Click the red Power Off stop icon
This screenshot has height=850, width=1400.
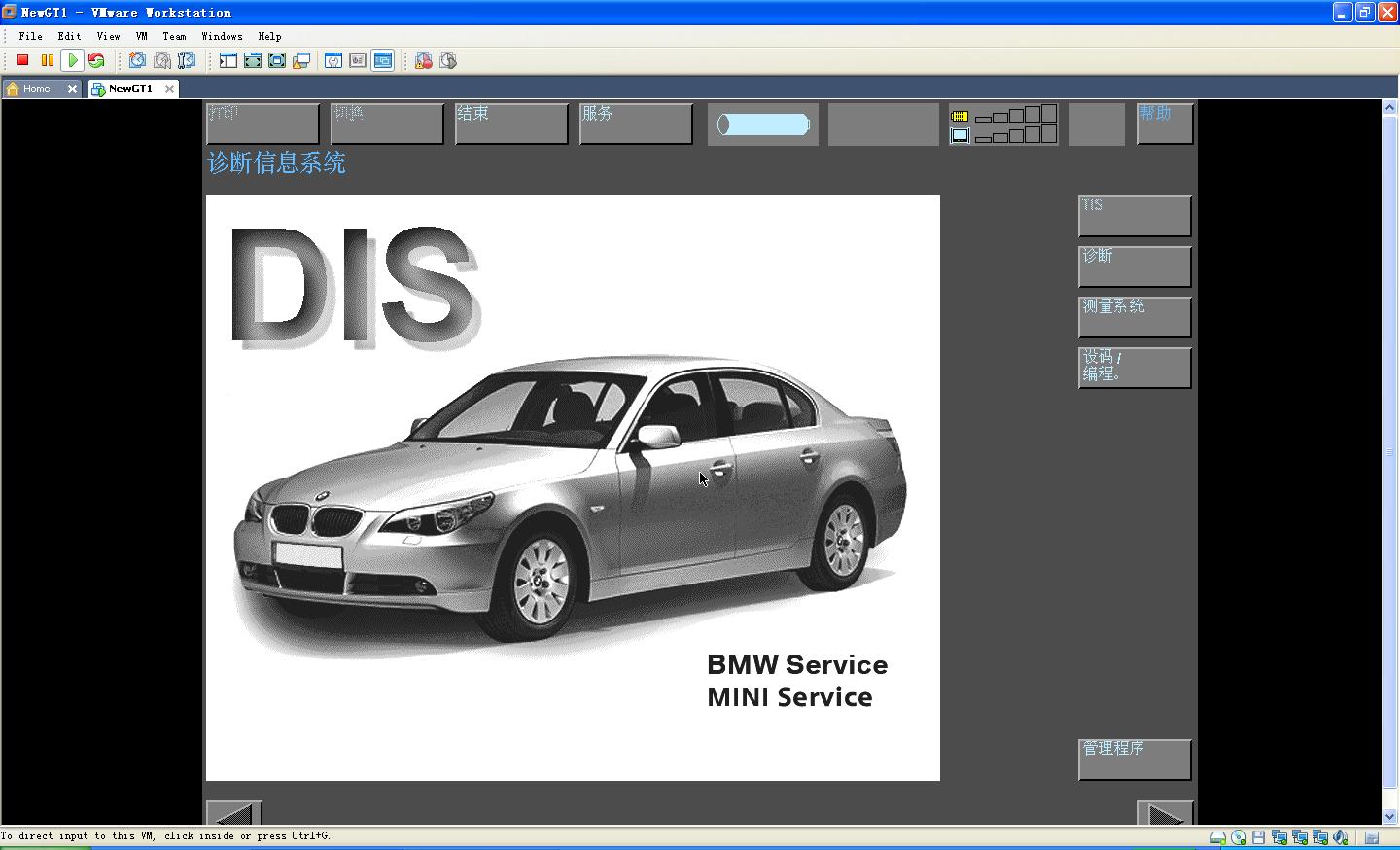coord(23,60)
